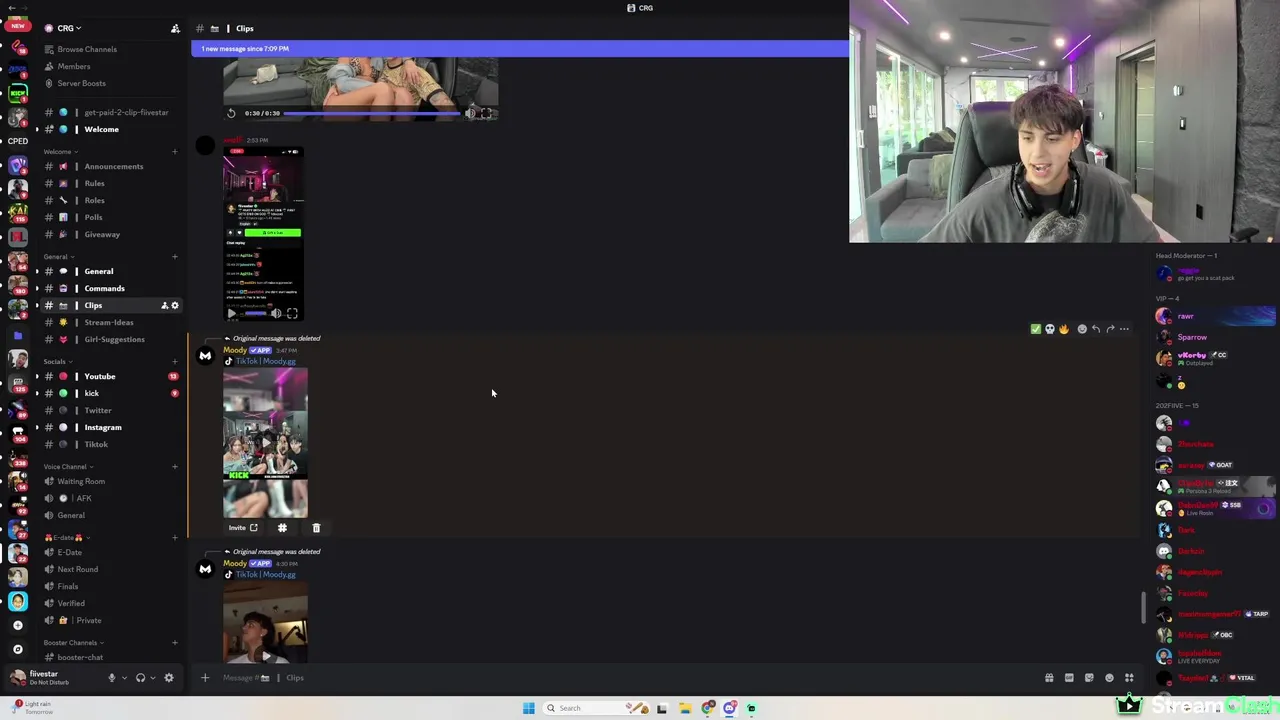
Task: Collapse the E-date category
Action: (x=66, y=537)
